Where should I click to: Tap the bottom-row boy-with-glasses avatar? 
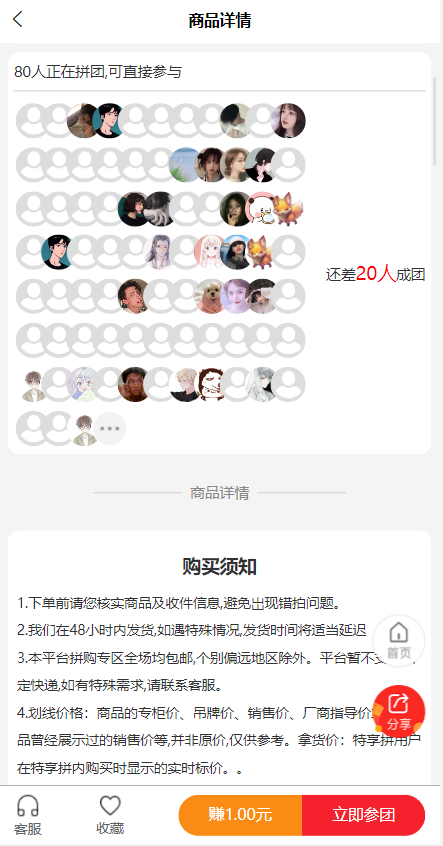(84, 429)
